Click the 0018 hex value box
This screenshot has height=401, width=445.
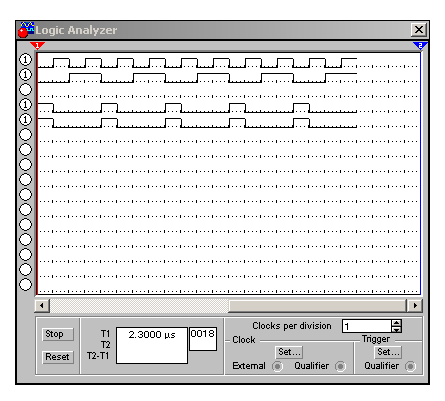pos(203,339)
